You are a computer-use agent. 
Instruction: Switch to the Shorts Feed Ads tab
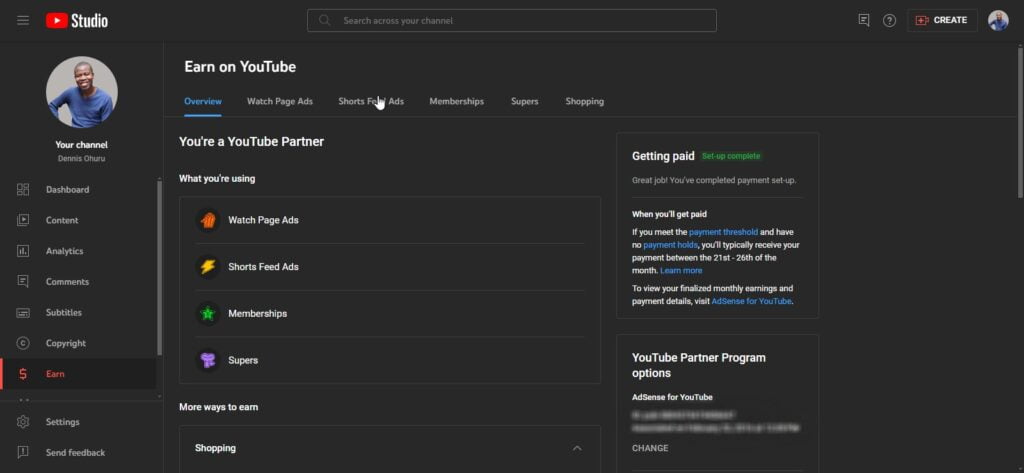(371, 101)
